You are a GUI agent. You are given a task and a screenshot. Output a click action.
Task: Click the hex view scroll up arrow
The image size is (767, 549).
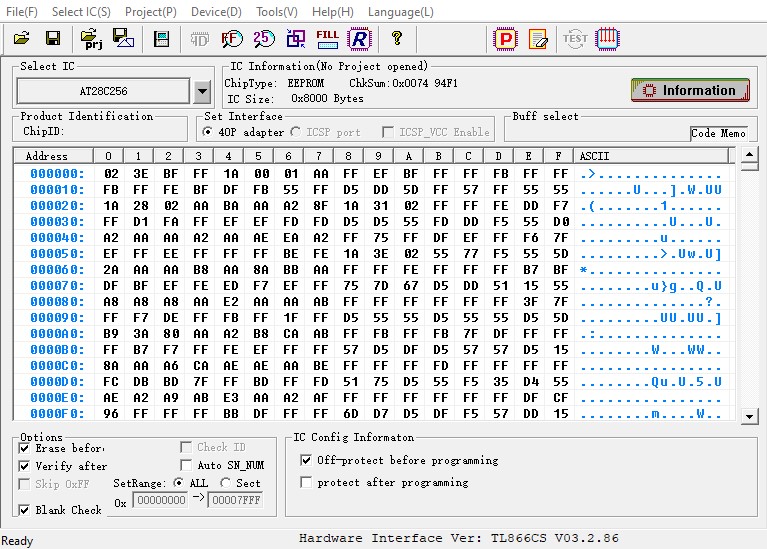click(749, 155)
